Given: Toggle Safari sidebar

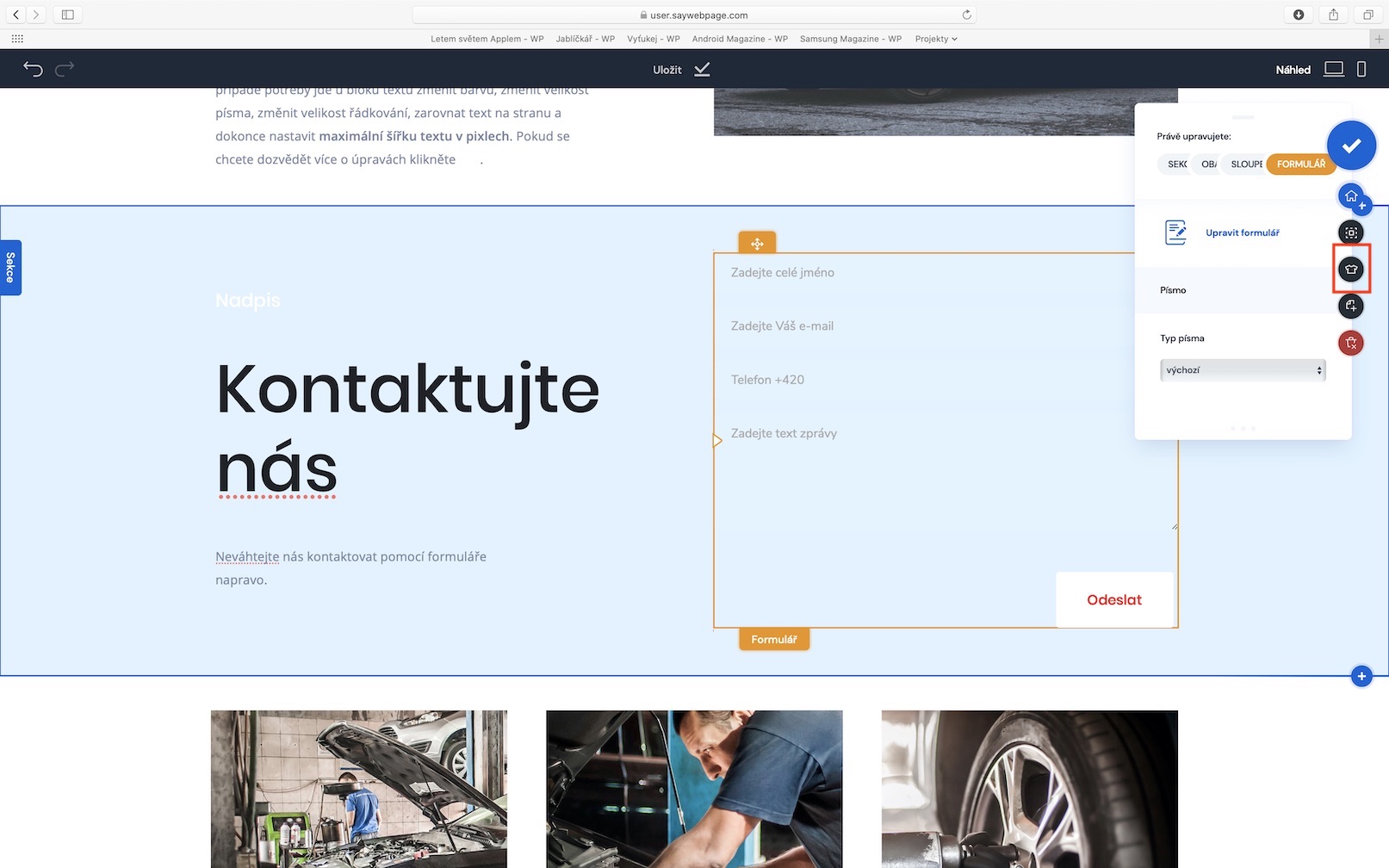Looking at the screenshot, I should (68, 15).
